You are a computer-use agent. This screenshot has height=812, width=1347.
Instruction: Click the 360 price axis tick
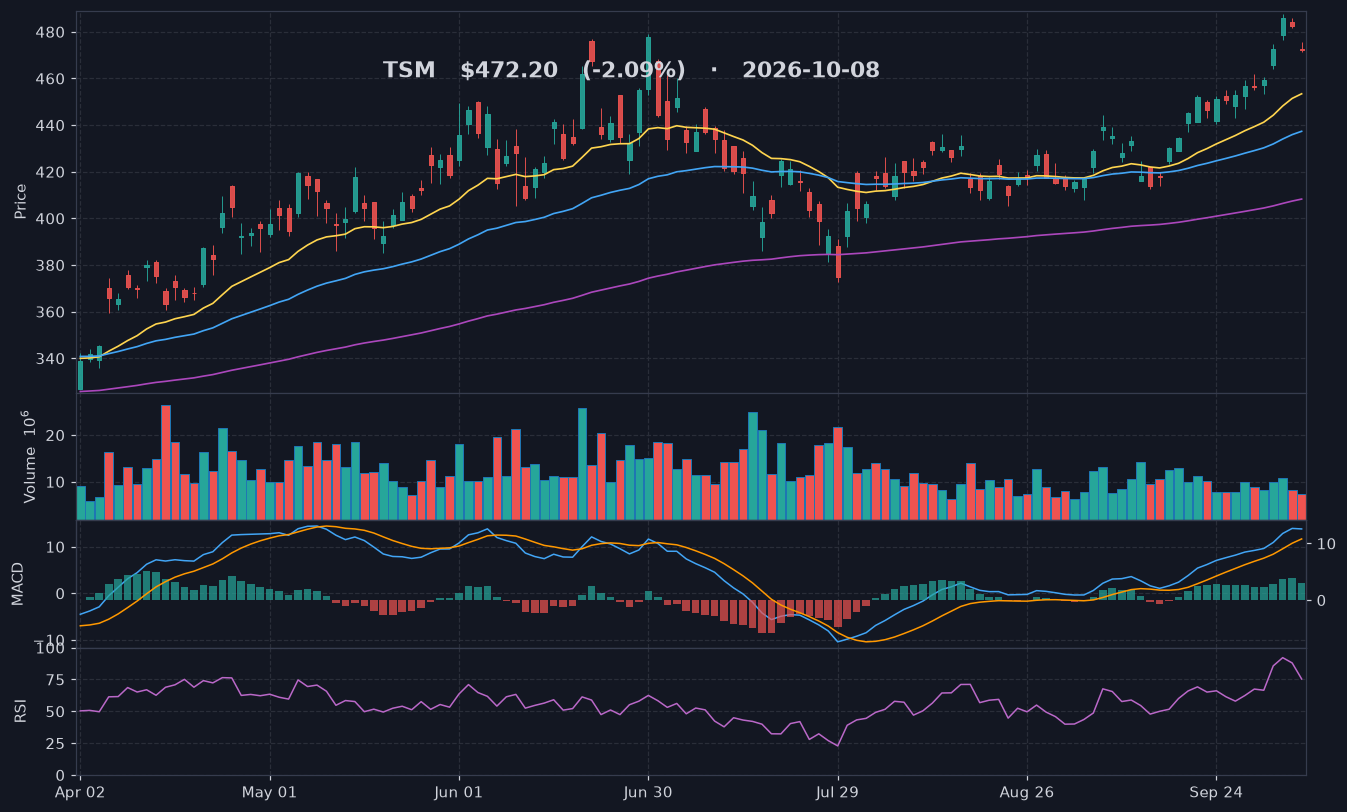coord(50,313)
